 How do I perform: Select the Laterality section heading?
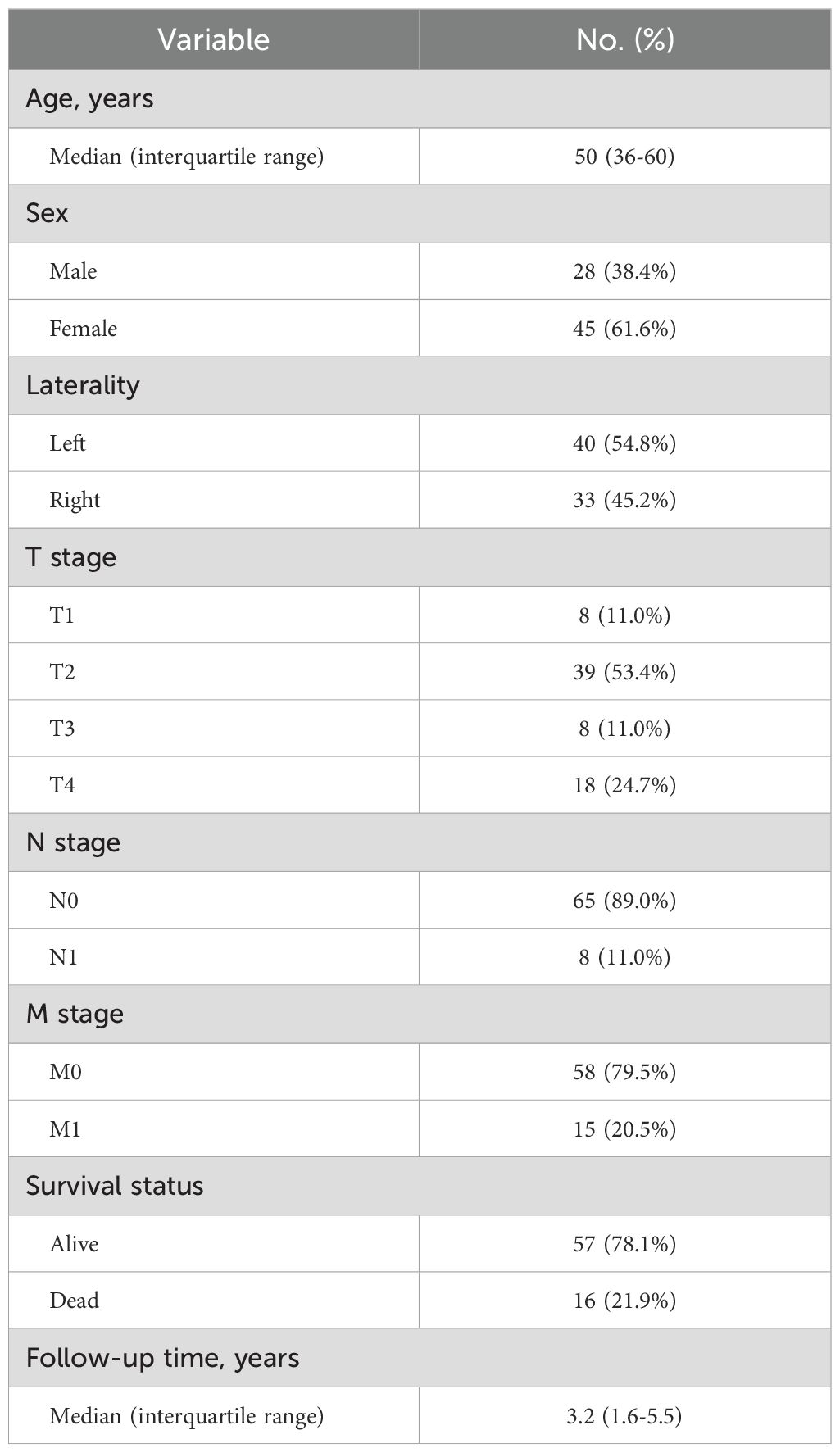[83, 385]
